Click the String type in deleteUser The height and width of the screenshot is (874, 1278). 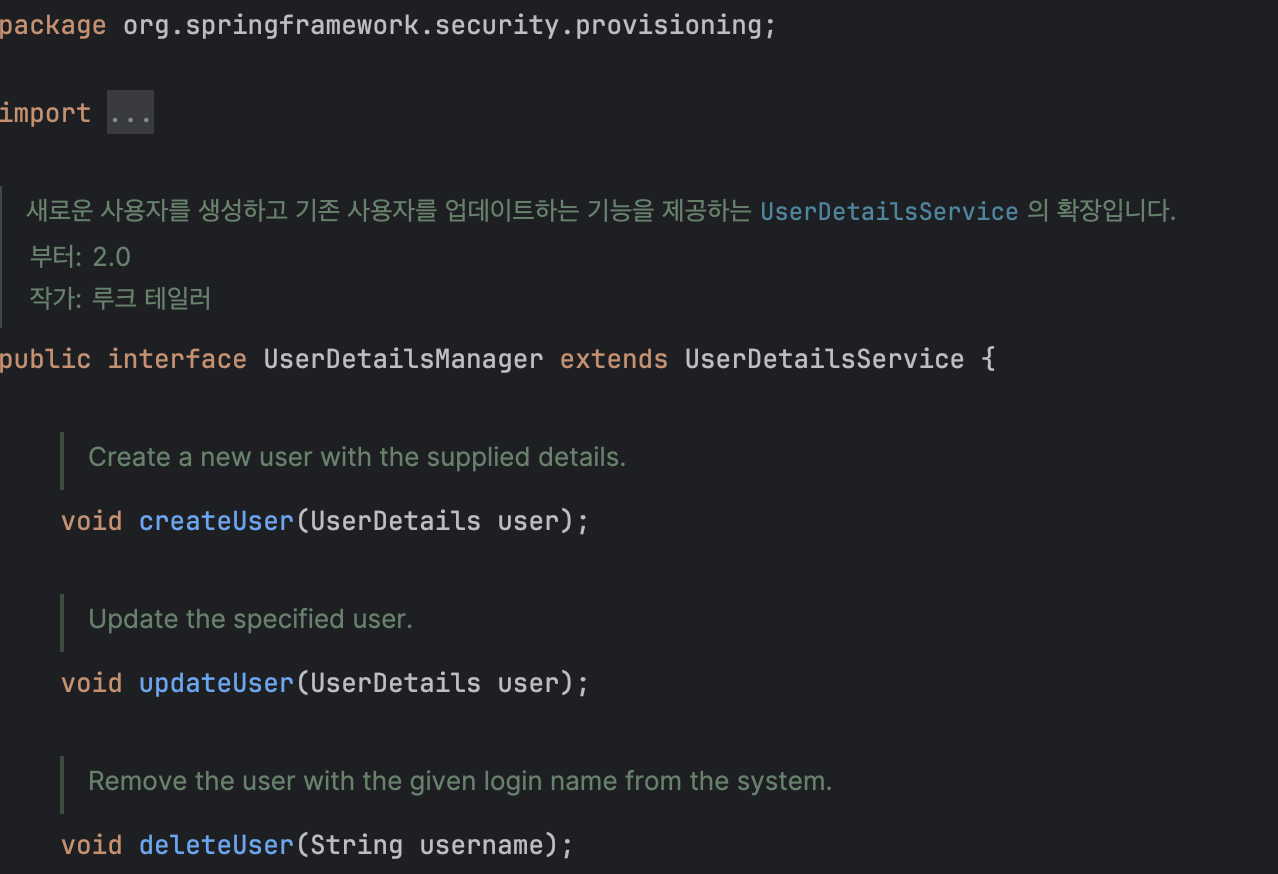tap(356, 845)
